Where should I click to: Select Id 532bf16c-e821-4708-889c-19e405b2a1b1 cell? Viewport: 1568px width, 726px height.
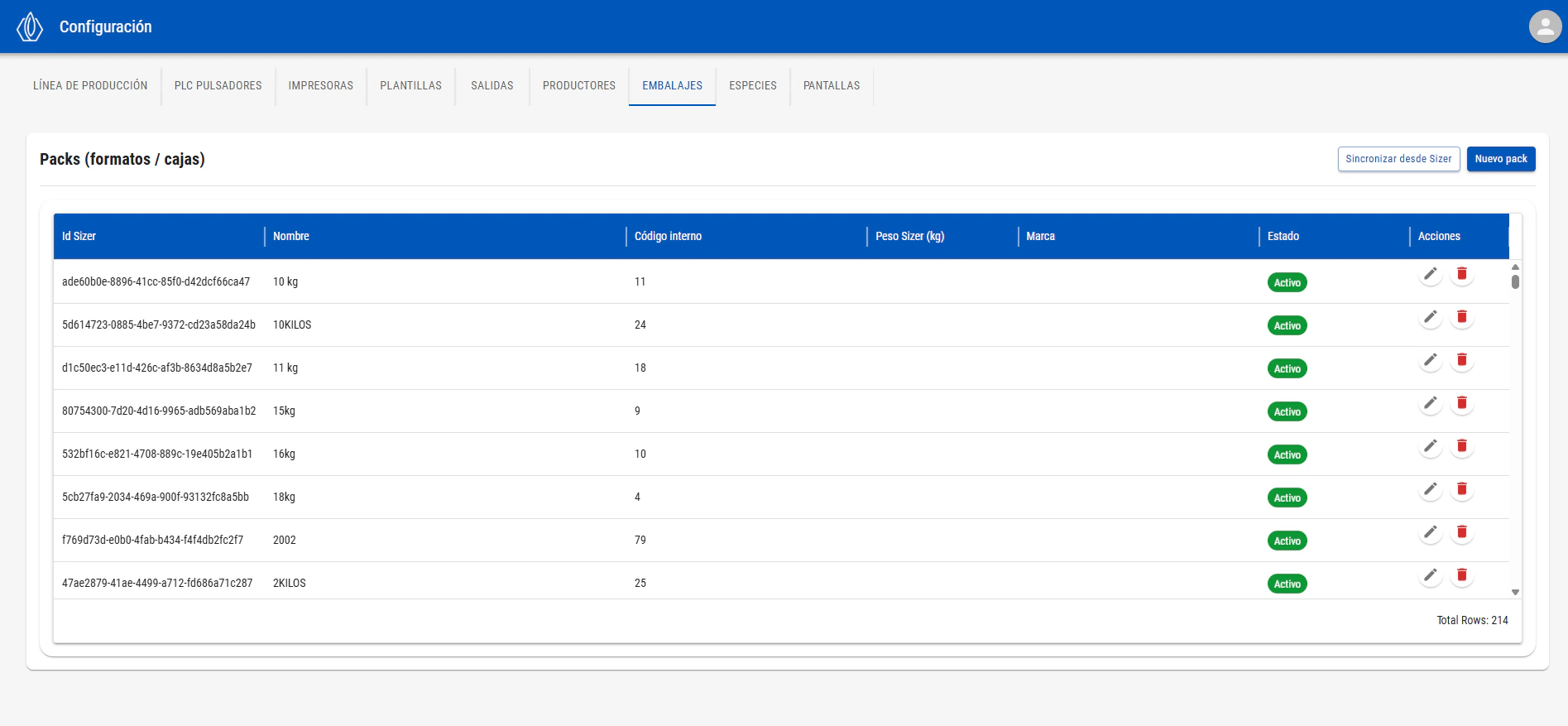(x=157, y=454)
